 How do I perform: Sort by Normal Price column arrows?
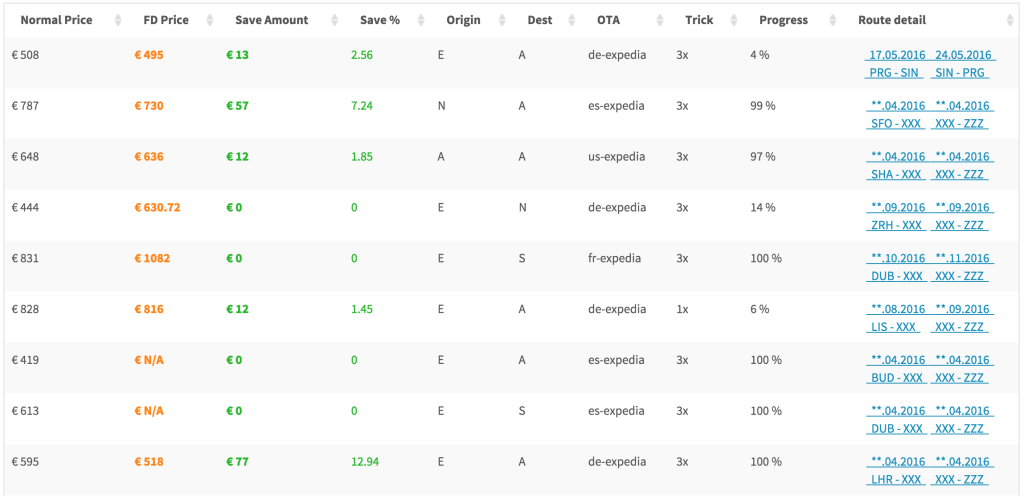pos(118,21)
